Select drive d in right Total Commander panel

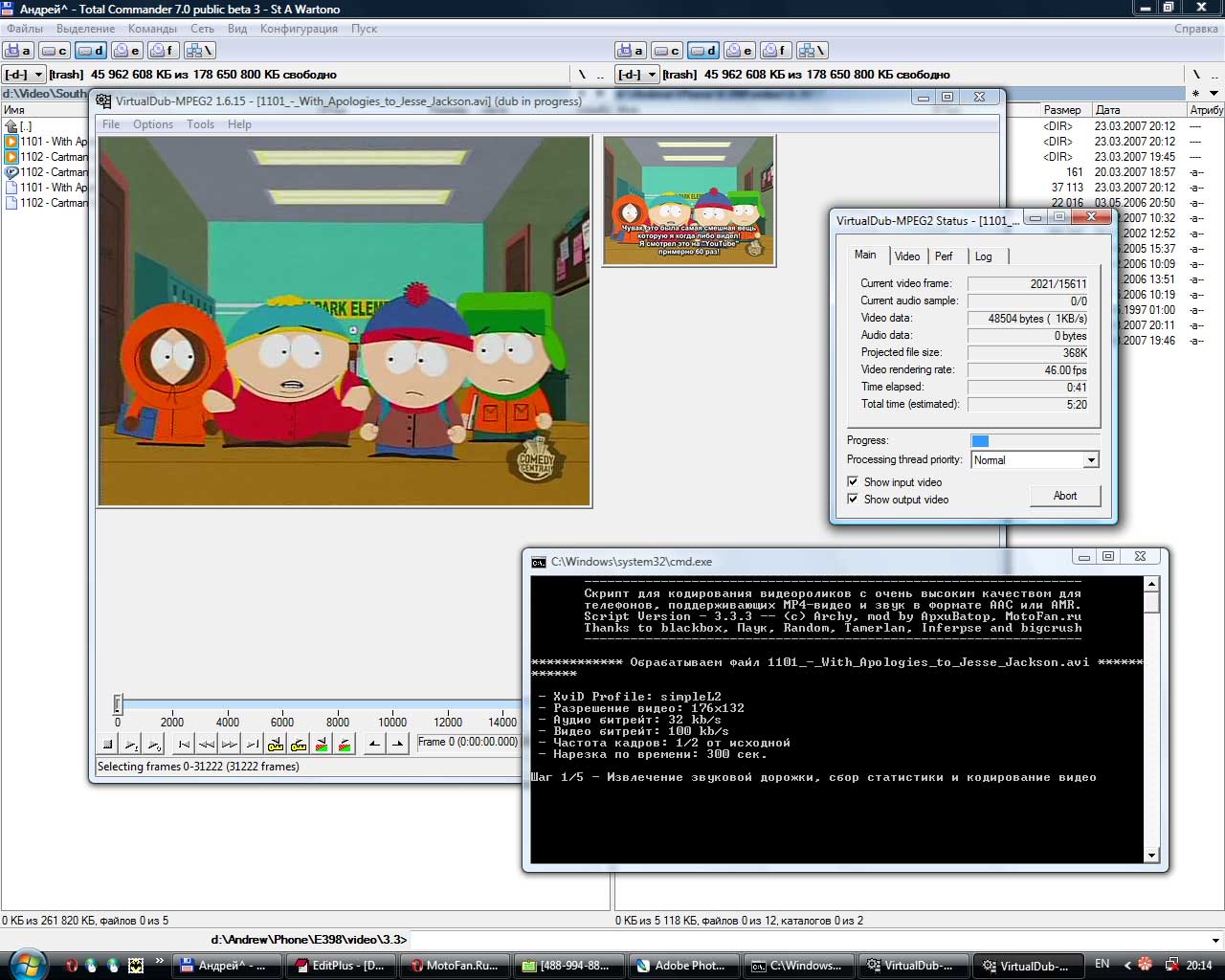point(703,51)
